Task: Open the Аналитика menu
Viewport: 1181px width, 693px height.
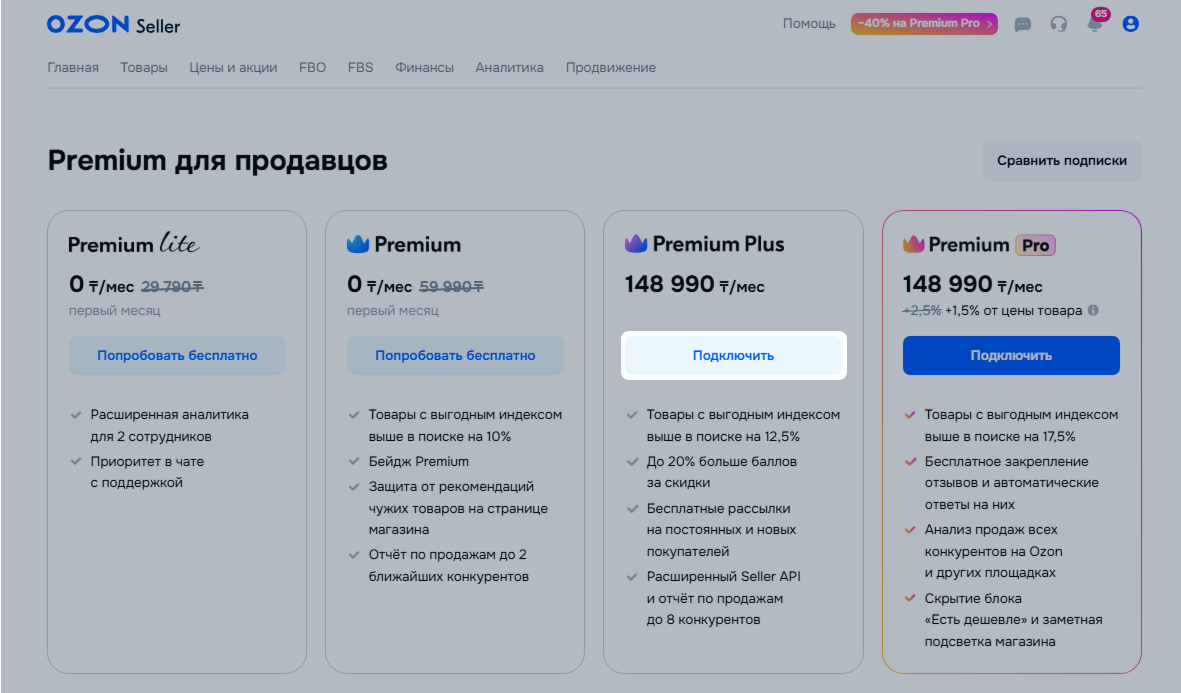Action: pyautogui.click(x=509, y=68)
